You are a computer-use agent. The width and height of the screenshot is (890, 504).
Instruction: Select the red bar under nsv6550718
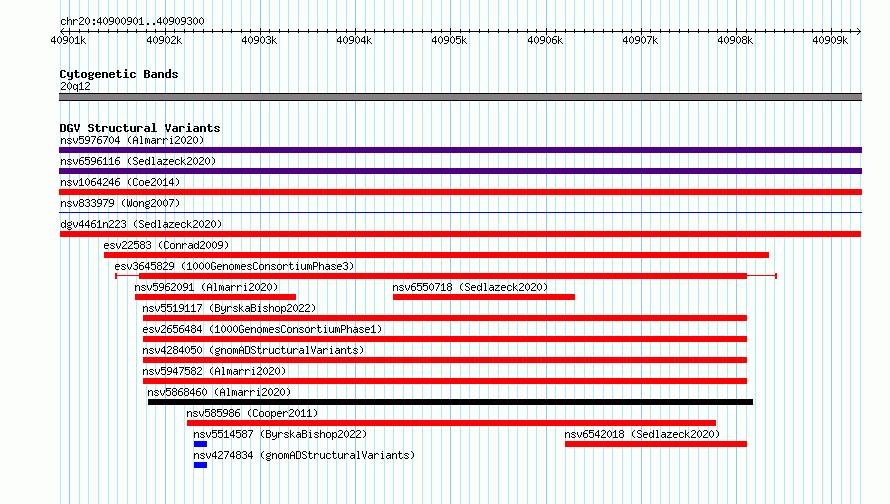tap(484, 297)
